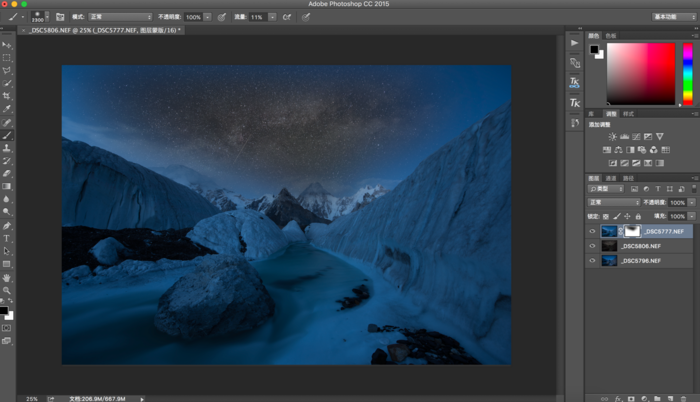Select the Crop tool
Image resolution: width=700 pixels, height=402 pixels.
click(7, 97)
